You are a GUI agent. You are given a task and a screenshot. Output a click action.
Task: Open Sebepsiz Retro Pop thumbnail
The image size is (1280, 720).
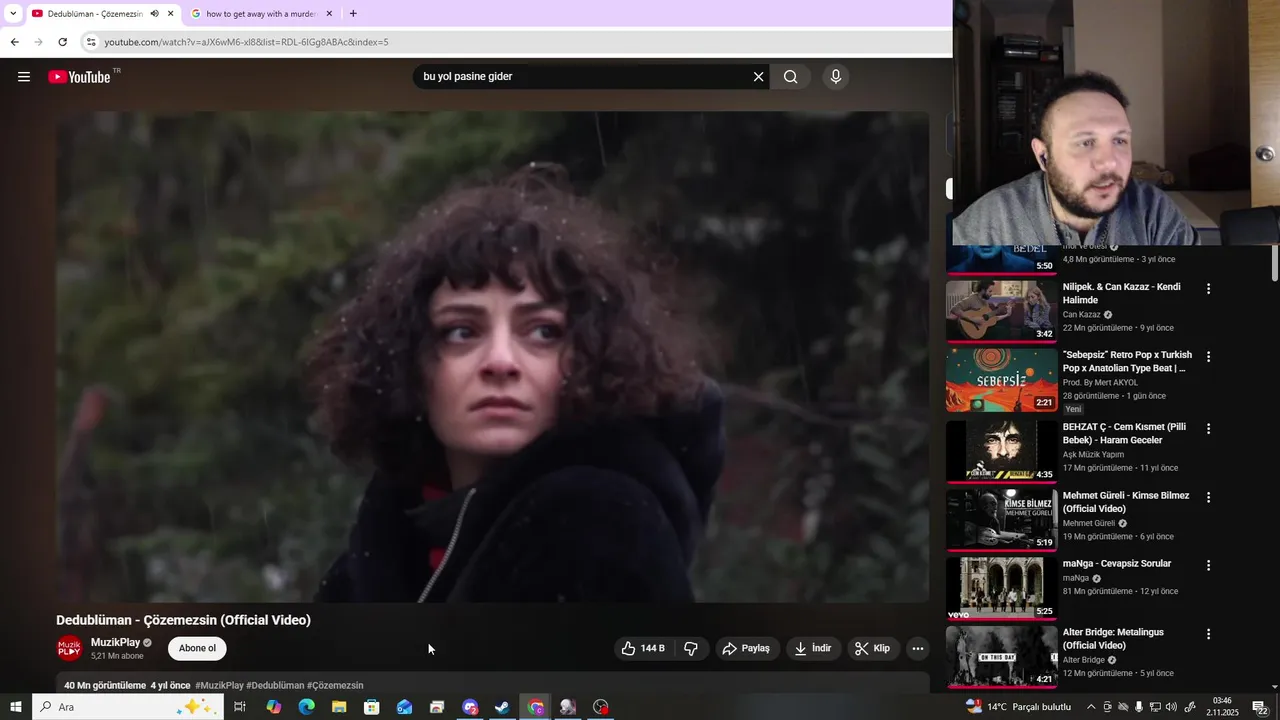[1001, 380]
